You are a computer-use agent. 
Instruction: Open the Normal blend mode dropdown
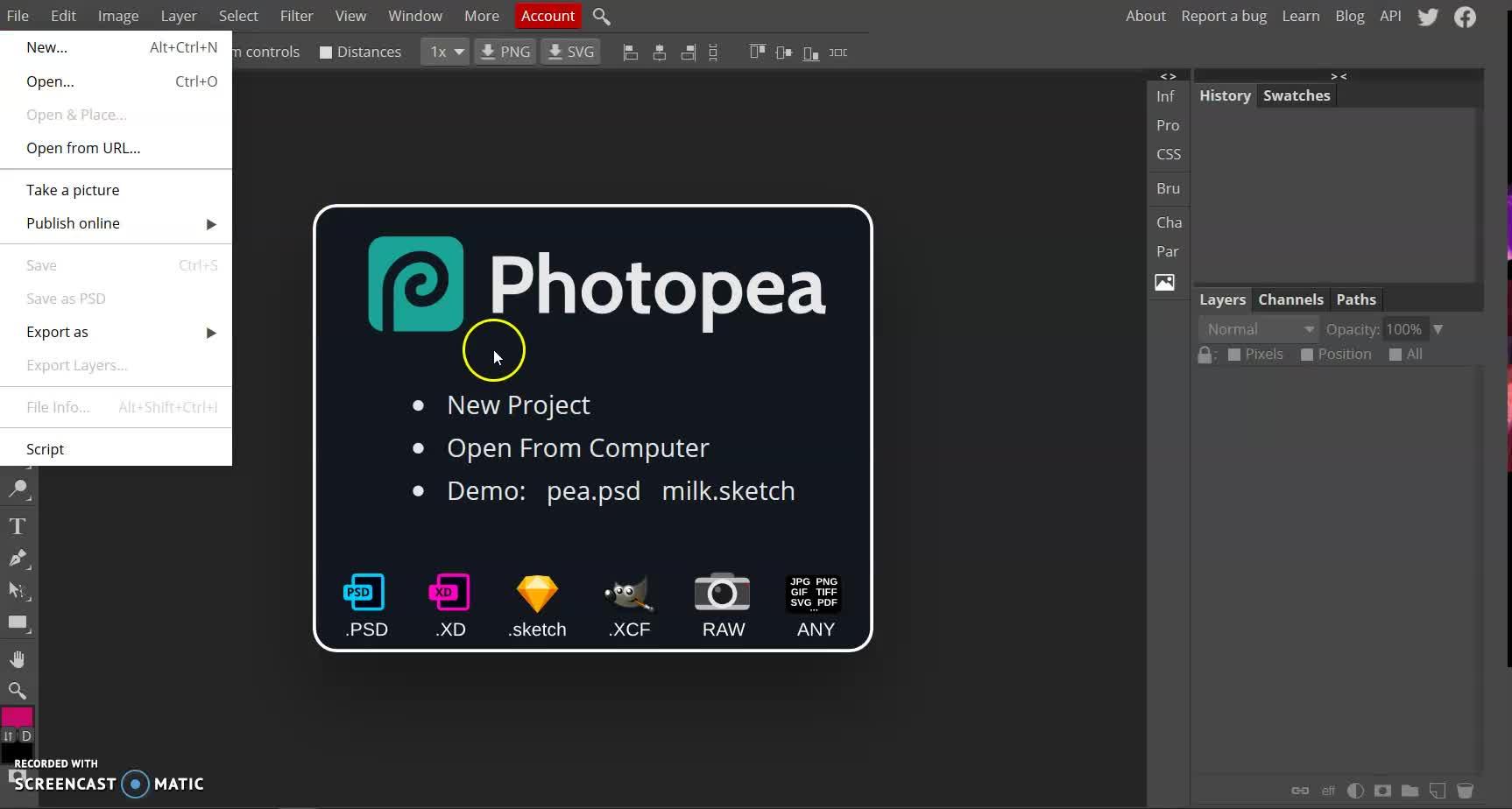[1258, 329]
